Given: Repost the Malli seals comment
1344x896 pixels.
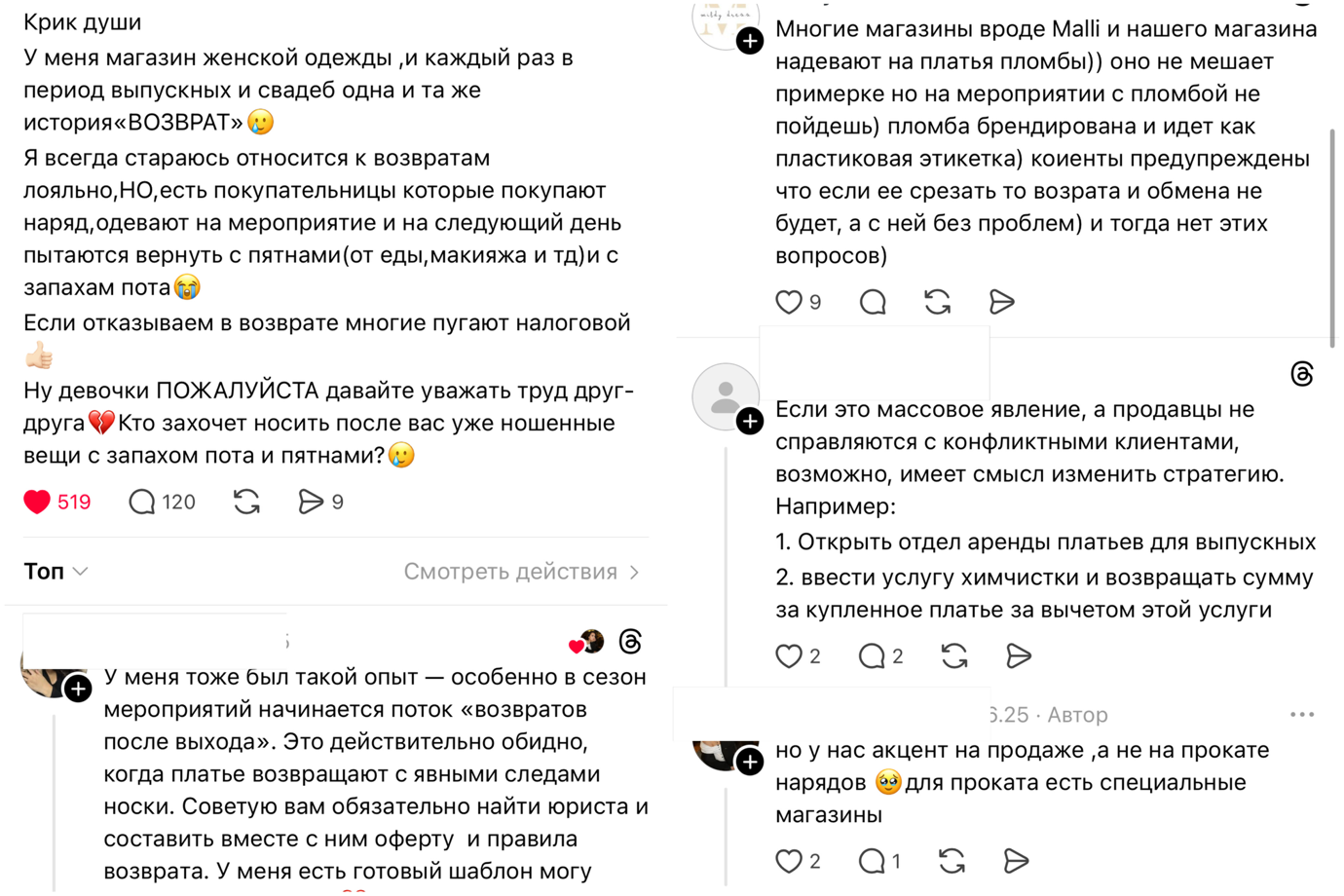Looking at the screenshot, I should 937,302.
